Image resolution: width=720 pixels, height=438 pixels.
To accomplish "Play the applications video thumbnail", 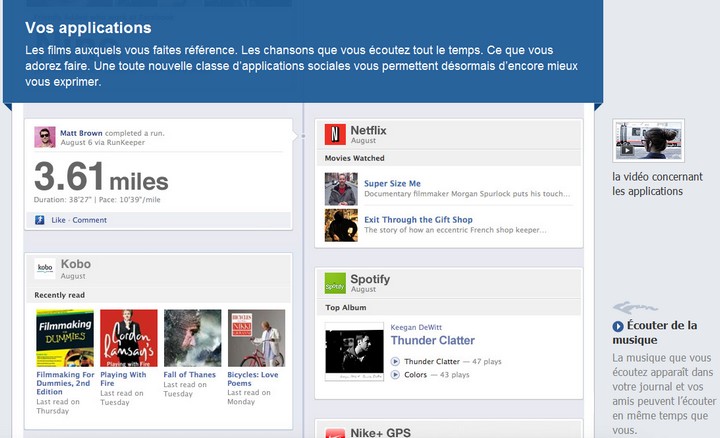I will coord(648,140).
